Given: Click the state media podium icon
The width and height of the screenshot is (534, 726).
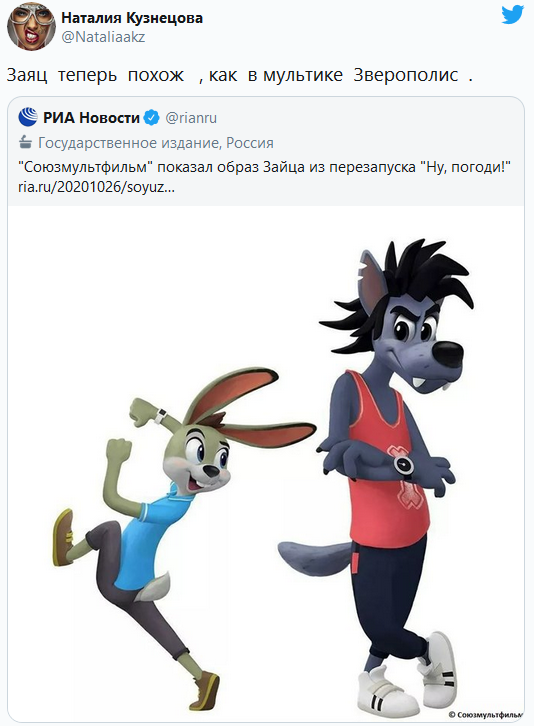Looking at the screenshot, I should pos(25,142).
